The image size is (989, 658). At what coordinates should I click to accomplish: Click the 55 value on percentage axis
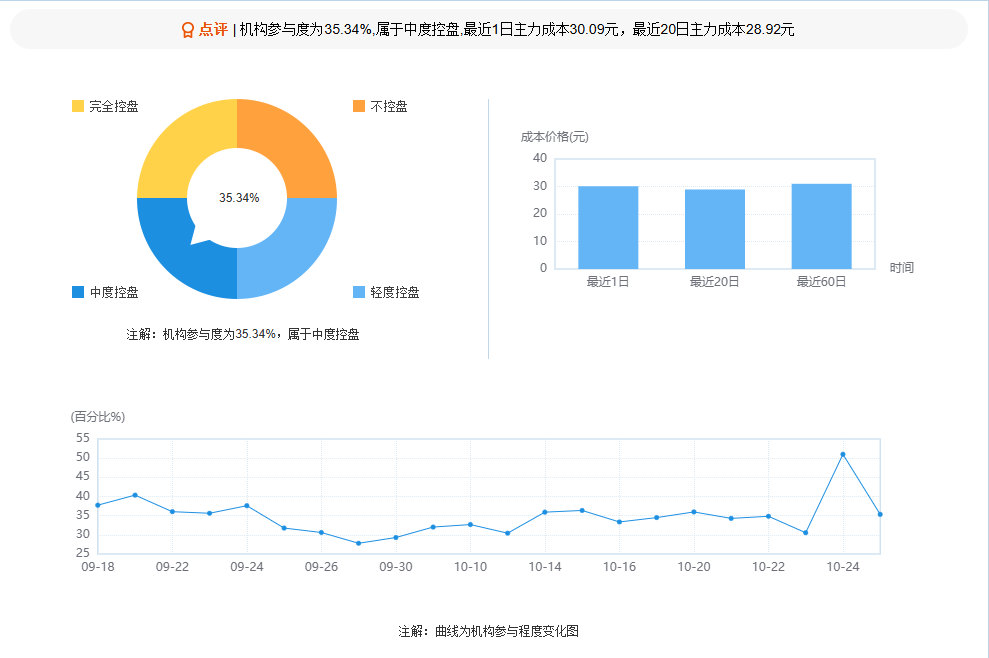coord(83,438)
